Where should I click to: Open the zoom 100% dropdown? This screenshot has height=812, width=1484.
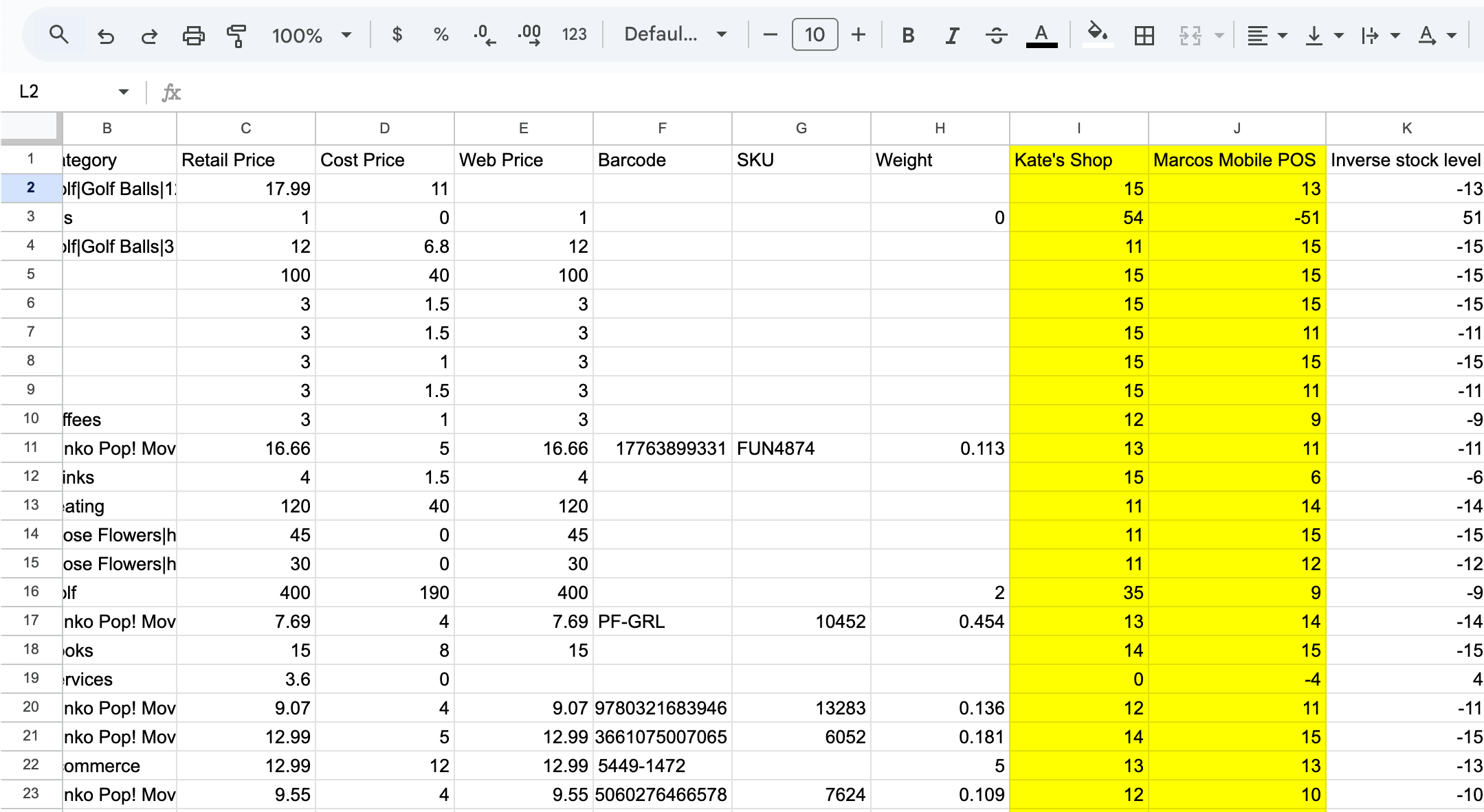point(311,35)
